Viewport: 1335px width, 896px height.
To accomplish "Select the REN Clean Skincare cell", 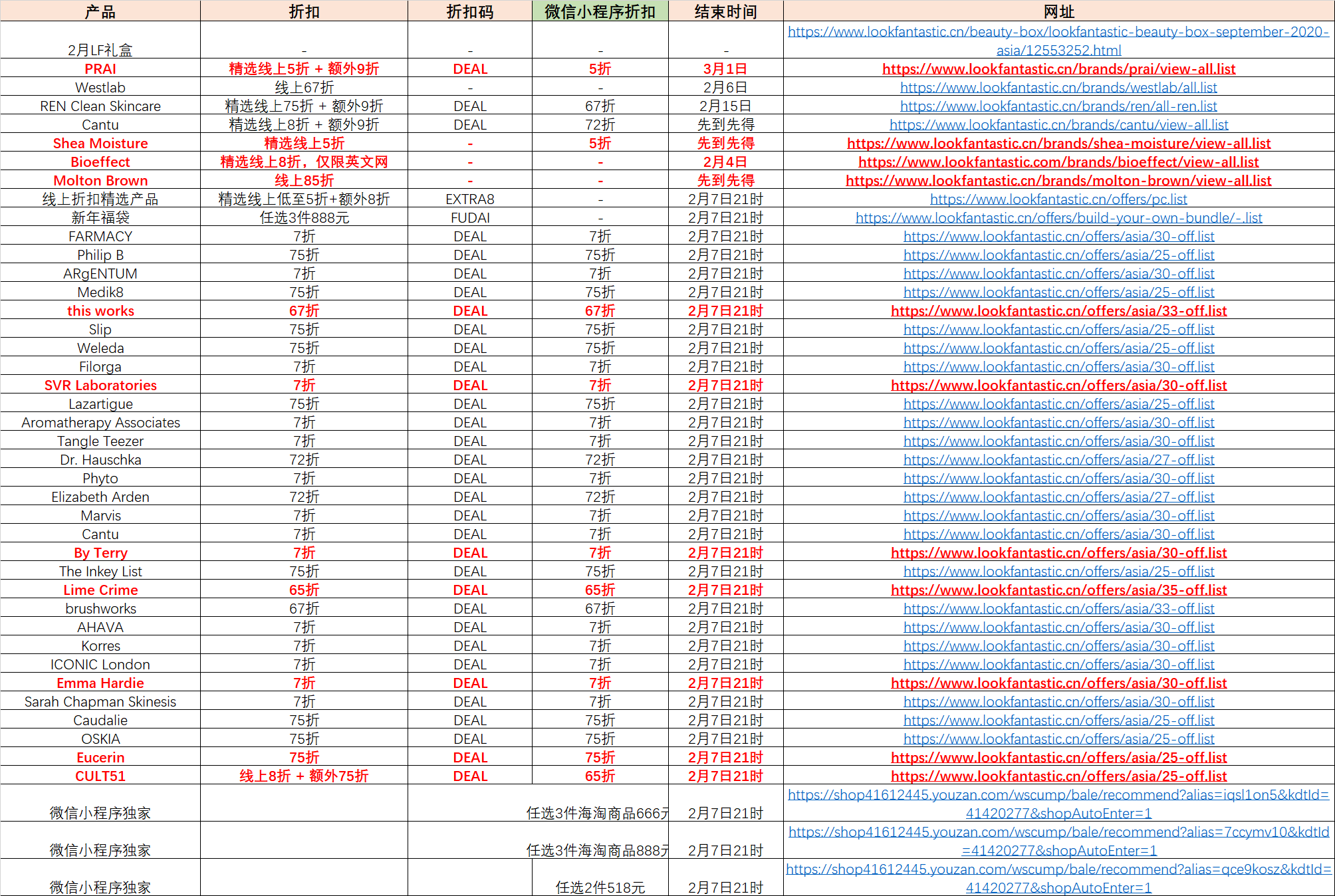I will coord(100,106).
